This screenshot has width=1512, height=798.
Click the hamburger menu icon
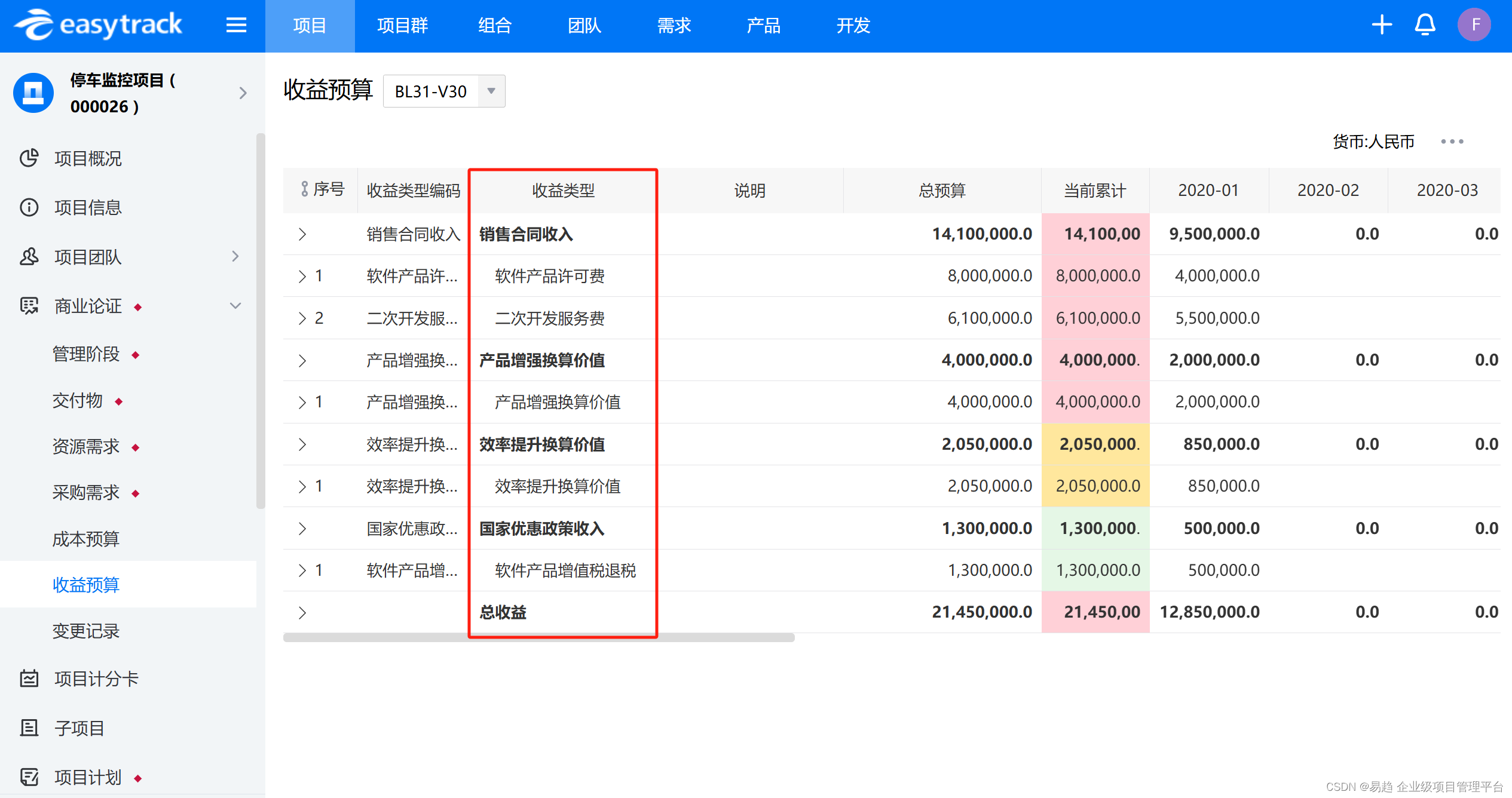click(x=236, y=25)
